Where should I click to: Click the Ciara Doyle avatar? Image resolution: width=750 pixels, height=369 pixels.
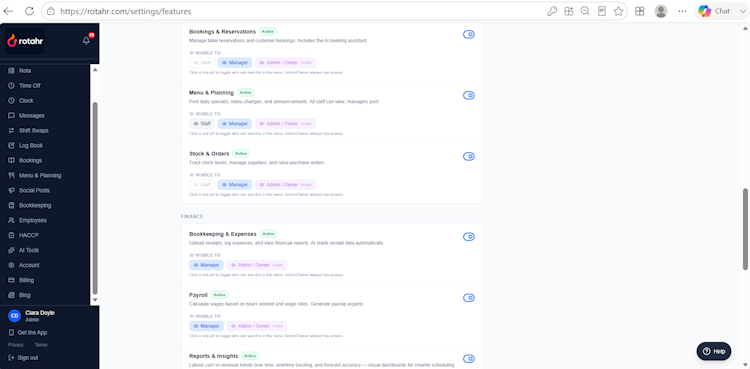[x=14, y=316]
